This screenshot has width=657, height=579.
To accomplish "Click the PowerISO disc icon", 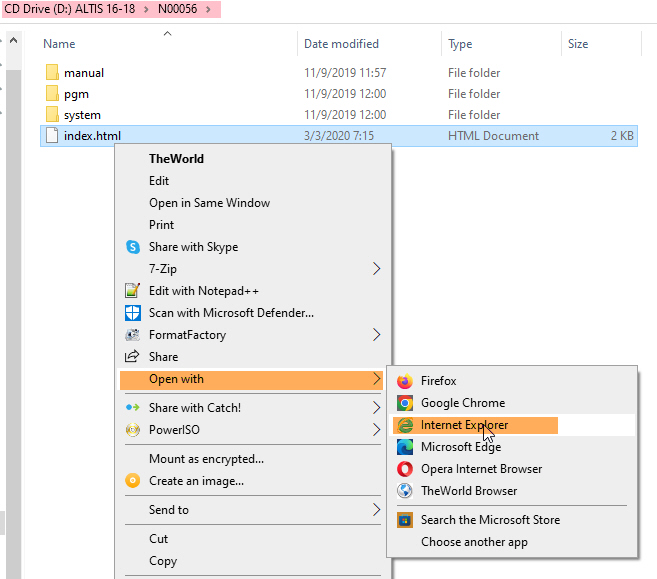I will coord(132,430).
